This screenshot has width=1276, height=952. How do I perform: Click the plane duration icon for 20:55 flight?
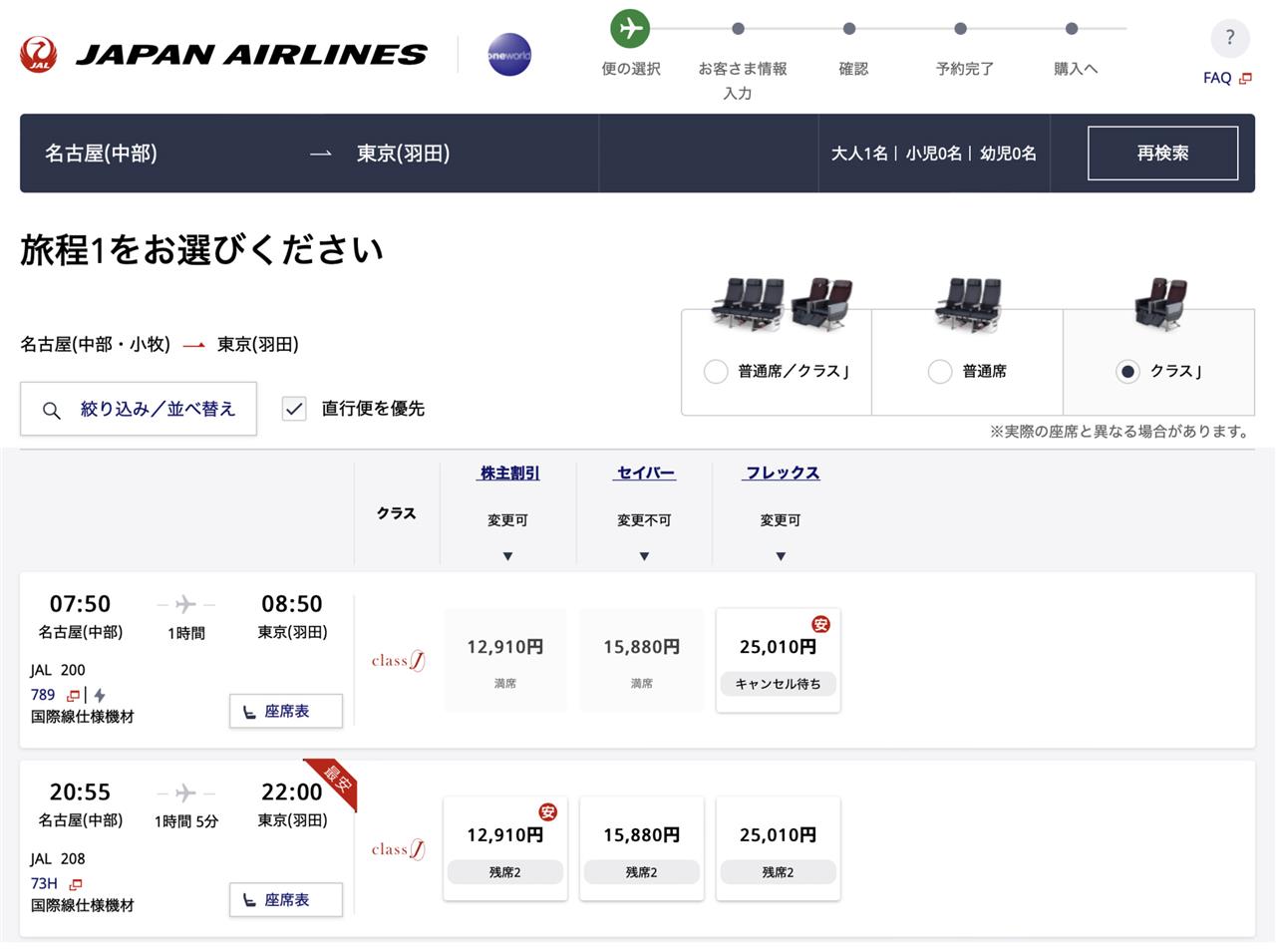(x=185, y=793)
